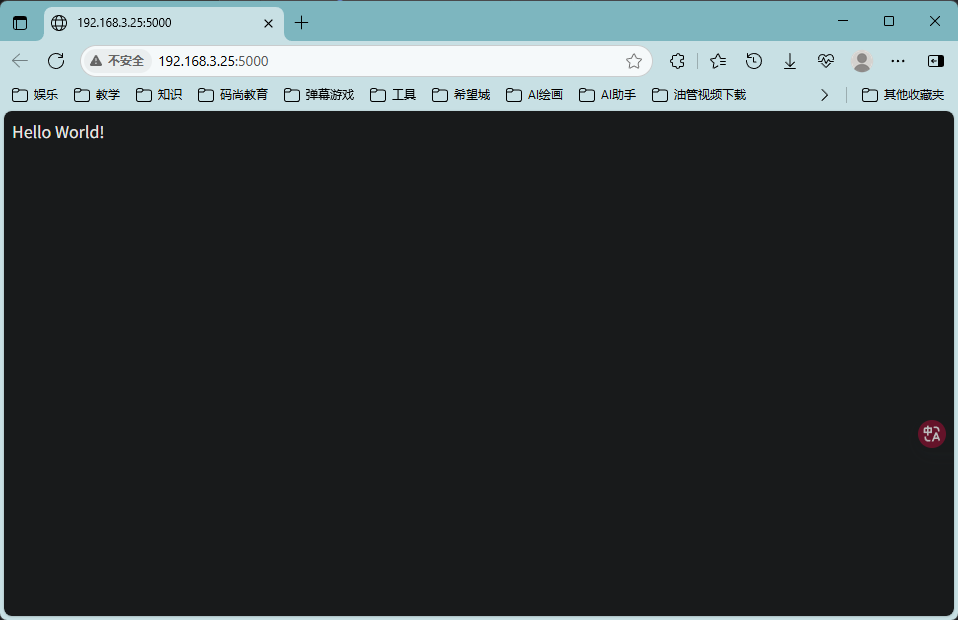Click the floating translate 中/A icon
This screenshot has width=958, height=620.
tap(931, 433)
